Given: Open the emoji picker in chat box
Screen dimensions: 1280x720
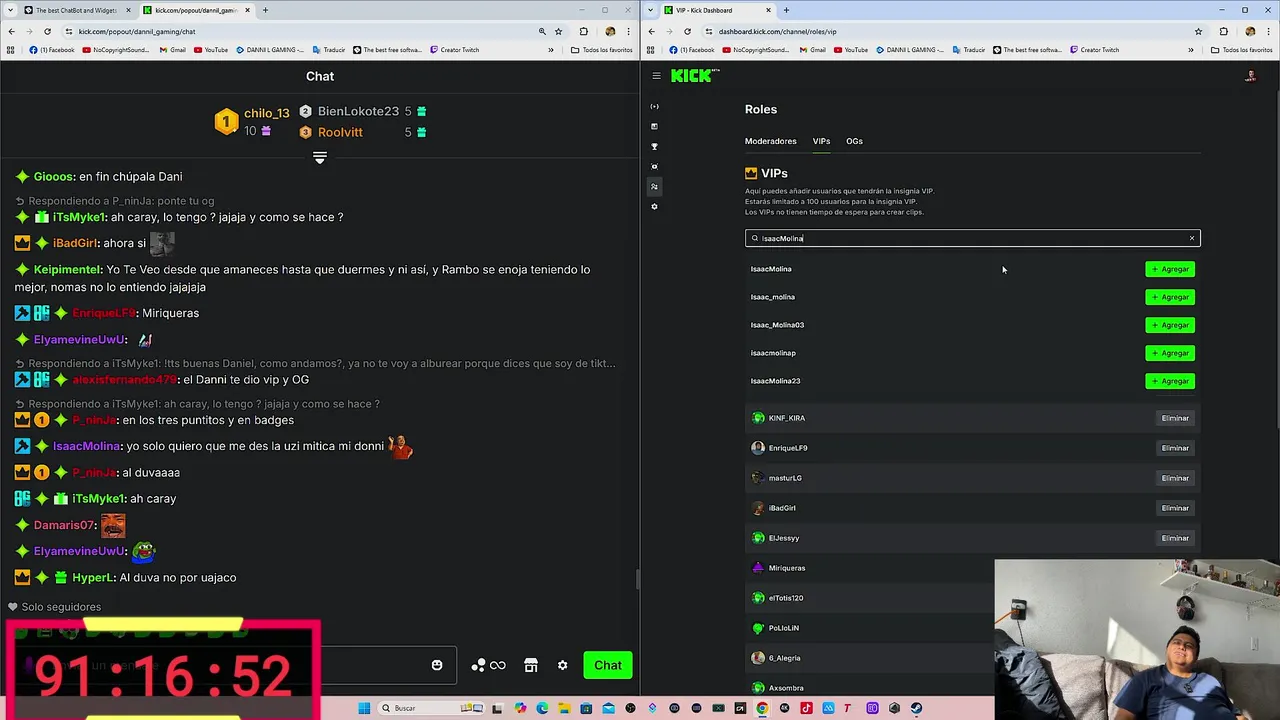Looking at the screenshot, I should (437, 665).
